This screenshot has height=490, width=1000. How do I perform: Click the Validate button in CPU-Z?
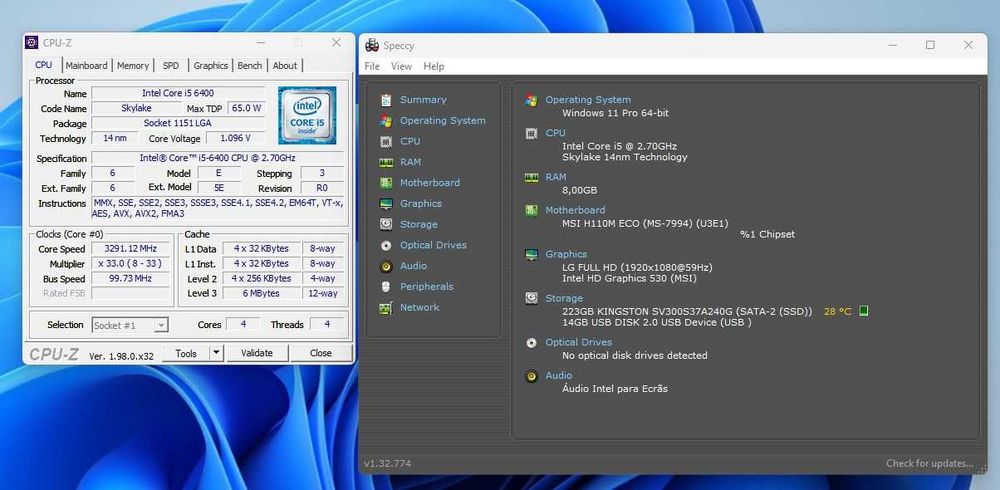coord(257,353)
